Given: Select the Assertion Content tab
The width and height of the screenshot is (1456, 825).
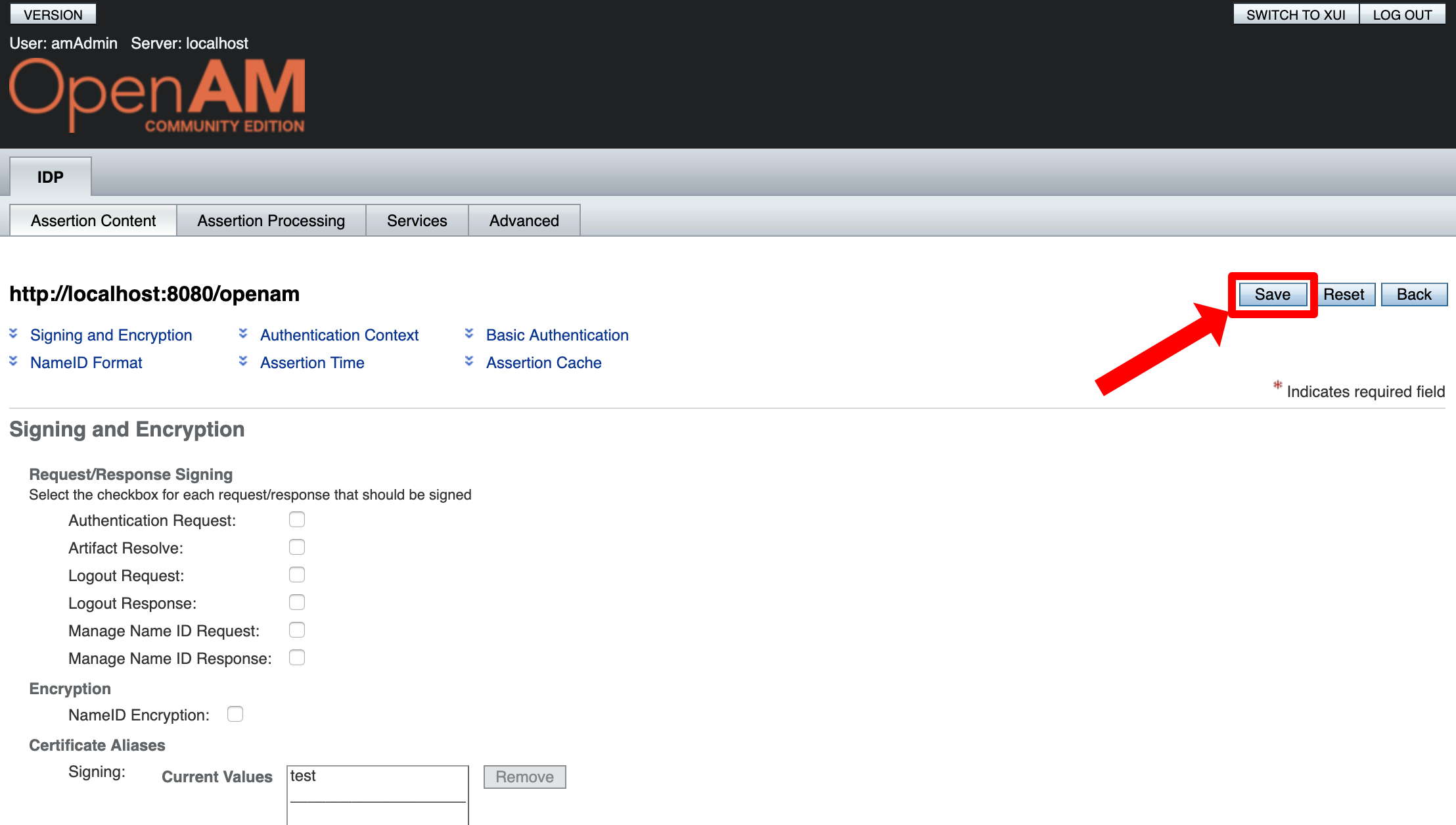Looking at the screenshot, I should [93, 220].
